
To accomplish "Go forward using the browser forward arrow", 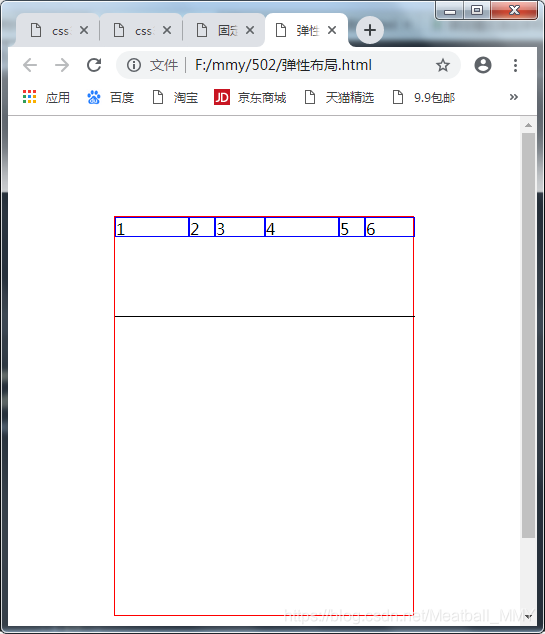I will tap(62, 65).
